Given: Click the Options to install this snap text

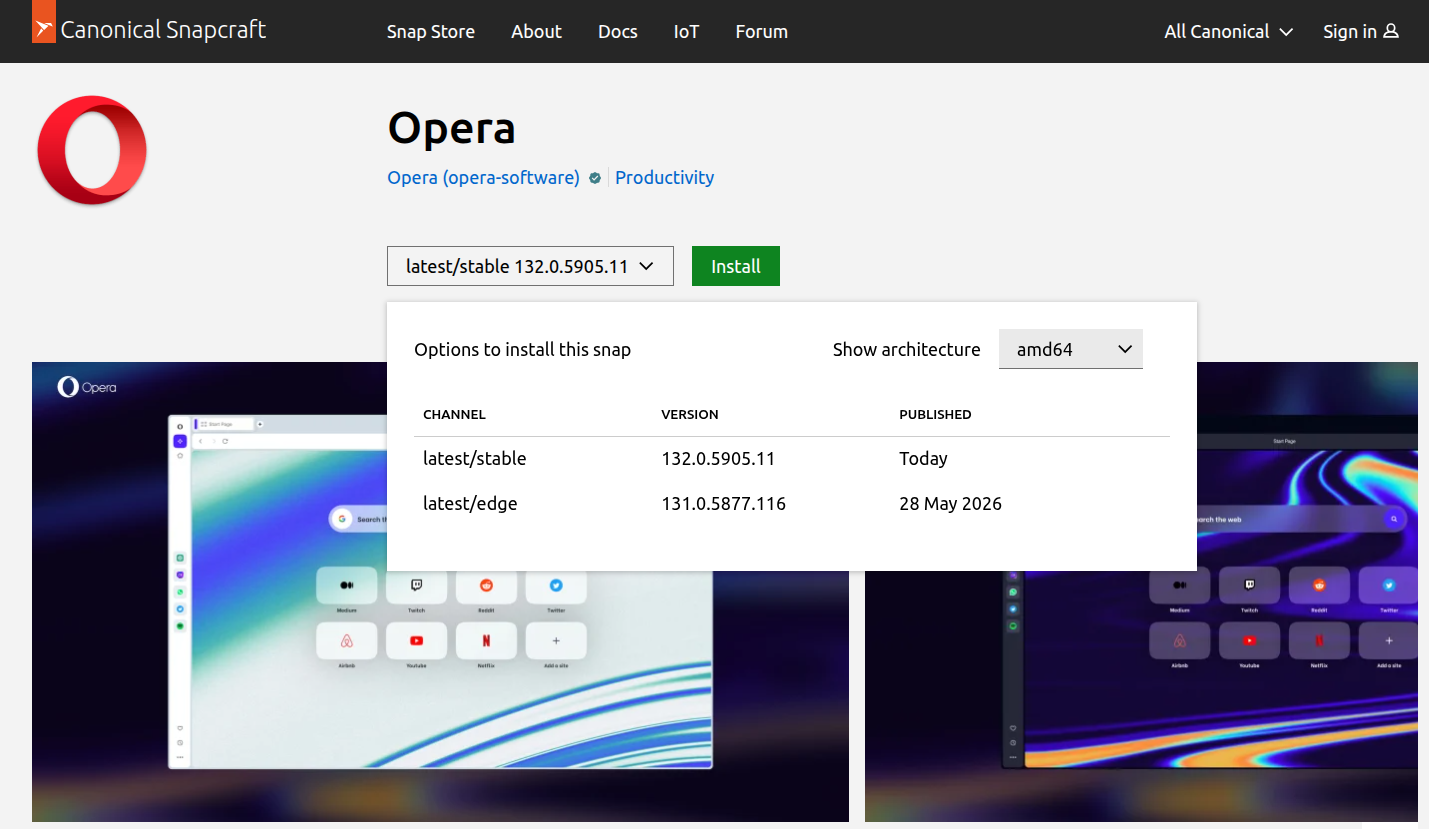Looking at the screenshot, I should click(x=522, y=349).
